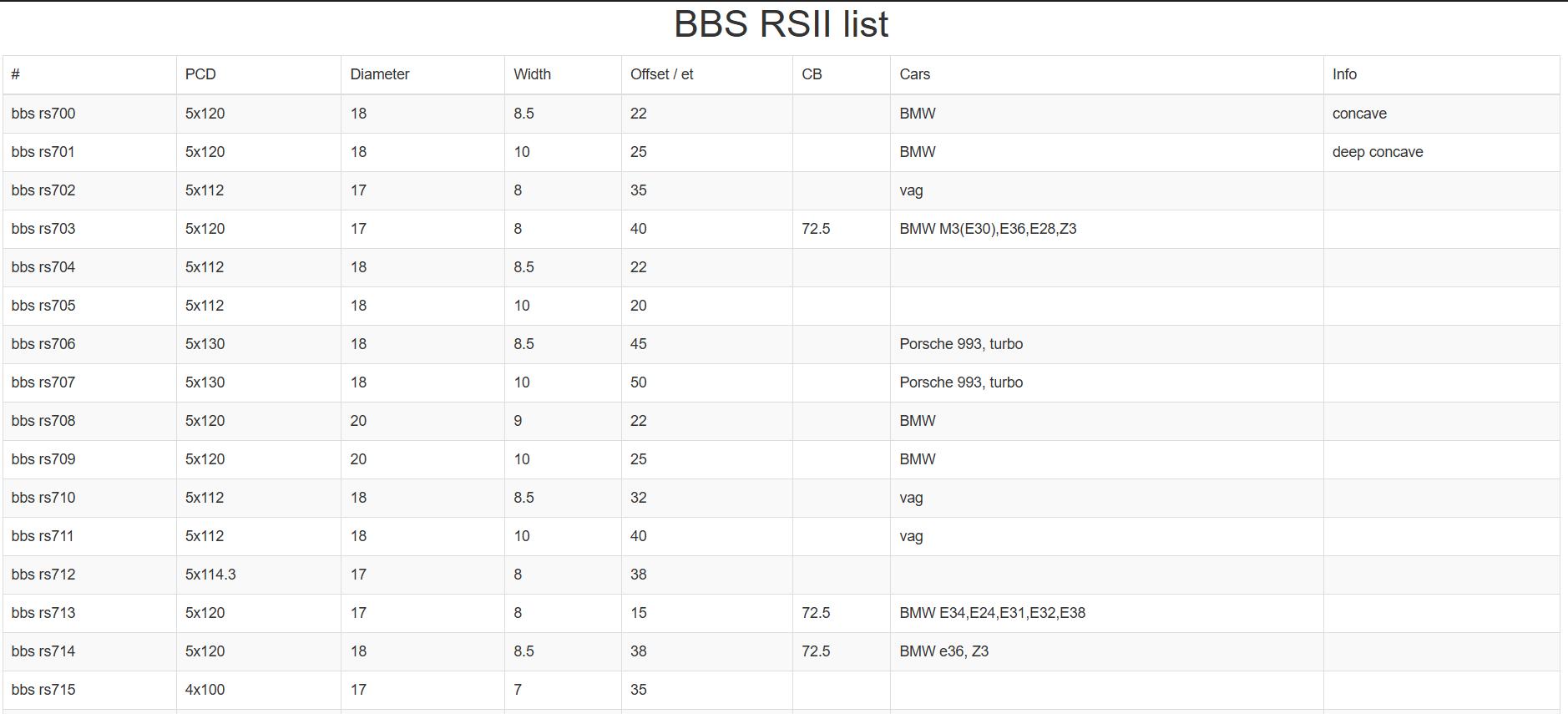Screen dimensions: 1568x714
Task: Select the bbs rs704 cell
Action: tap(89, 267)
